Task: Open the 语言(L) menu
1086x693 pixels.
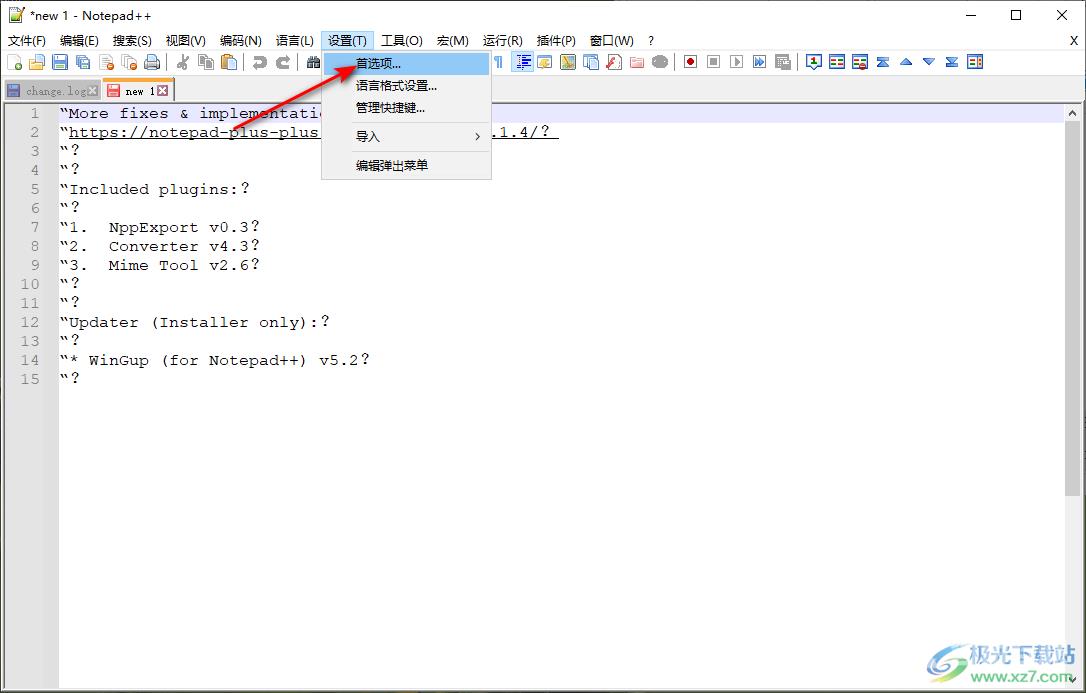Action: click(295, 41)
